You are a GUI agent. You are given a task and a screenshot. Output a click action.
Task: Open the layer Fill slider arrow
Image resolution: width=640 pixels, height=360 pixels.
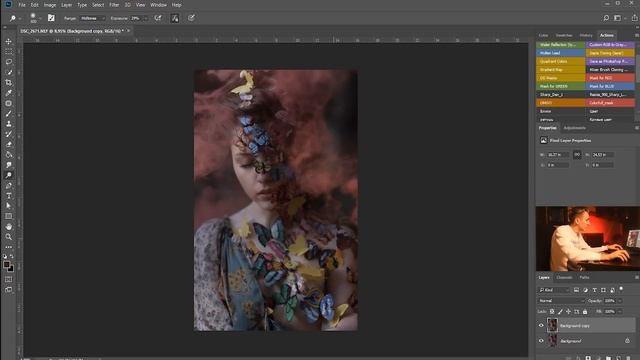click(x=620, y=311)
